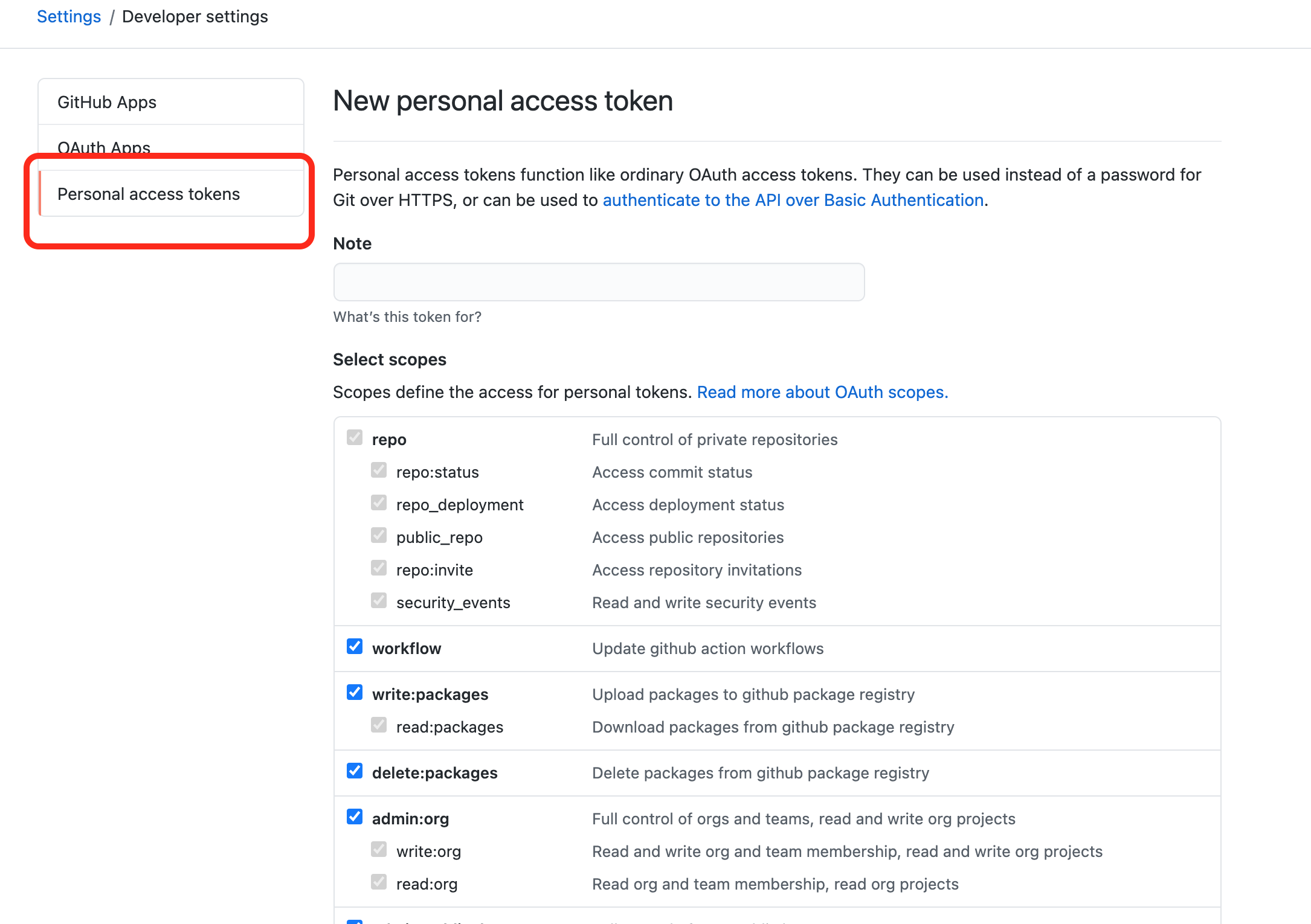Toggle the delete:packages scope checkbox

pyautogui.click(x=355, y=771)
